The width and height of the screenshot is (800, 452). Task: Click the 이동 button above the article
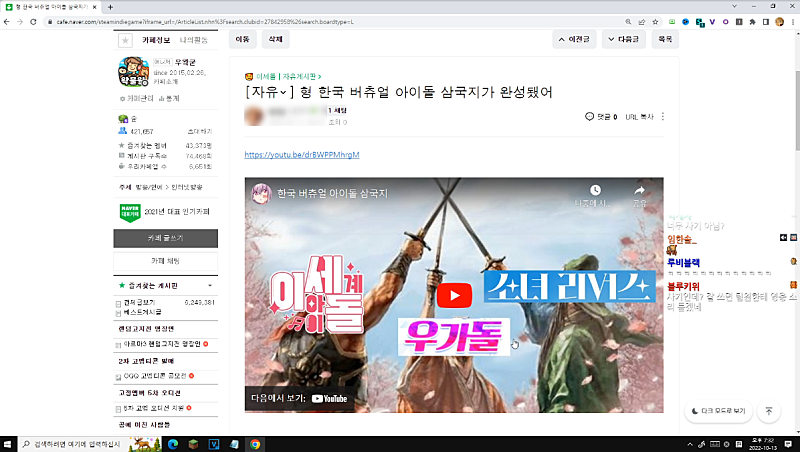(243, 39)
